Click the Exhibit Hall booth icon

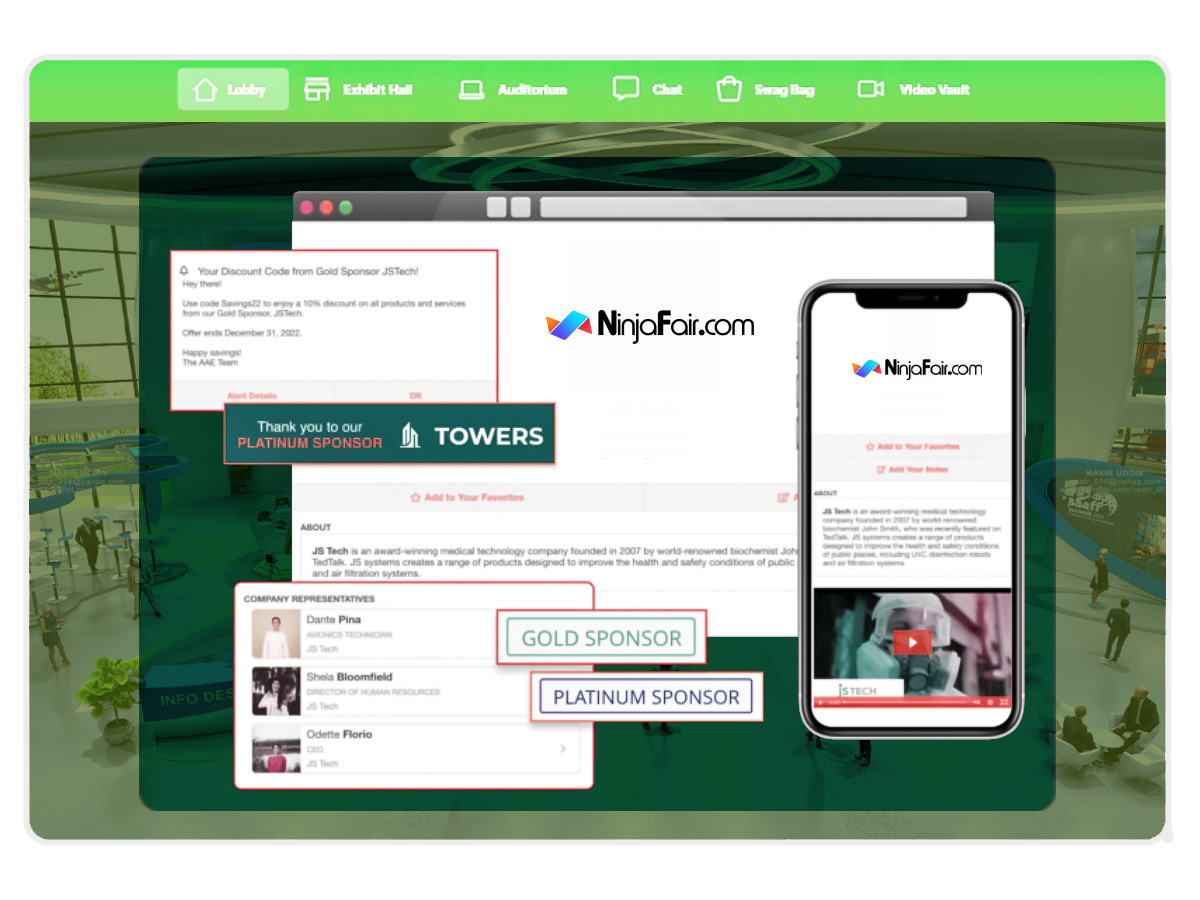[x=318, y=89]
